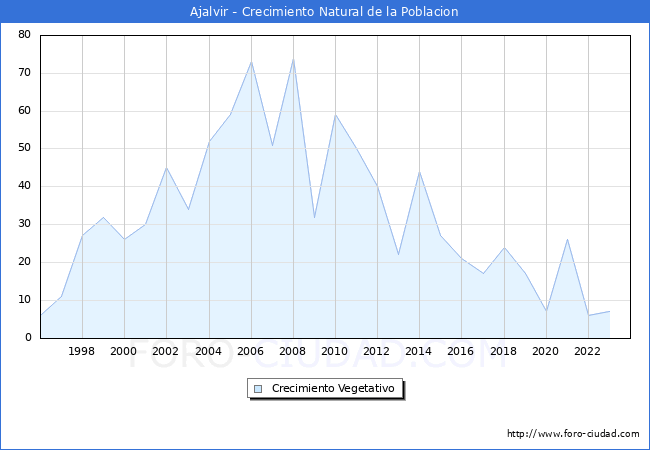Click the x-axis label 2022
650x450 pixels.
[587, 351]
